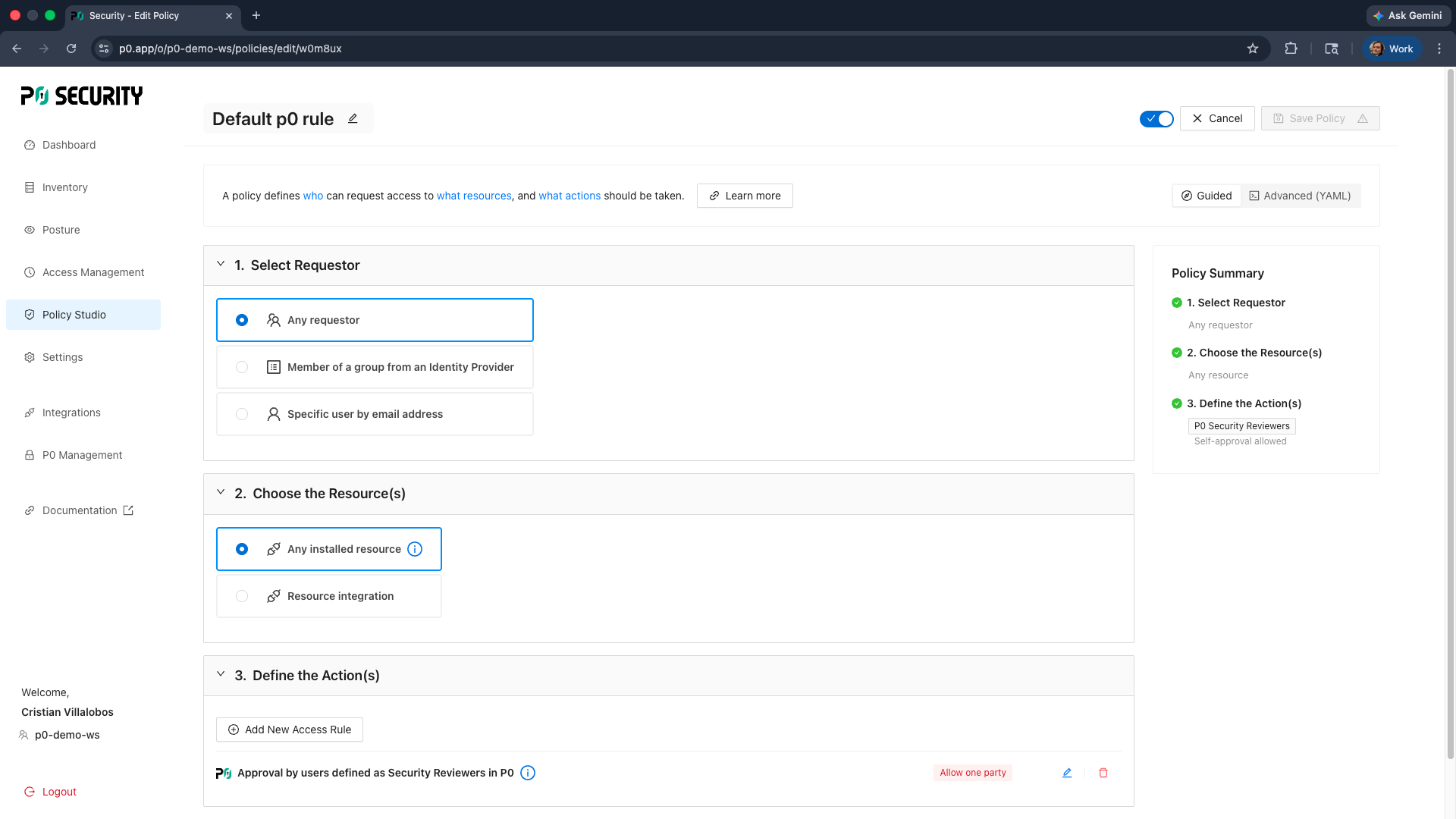This screenshot has width=1456, height=819.
Task: Click the edit pencil next to Default p0 rule
Action: pyautogui.click(x=353, y=118)
